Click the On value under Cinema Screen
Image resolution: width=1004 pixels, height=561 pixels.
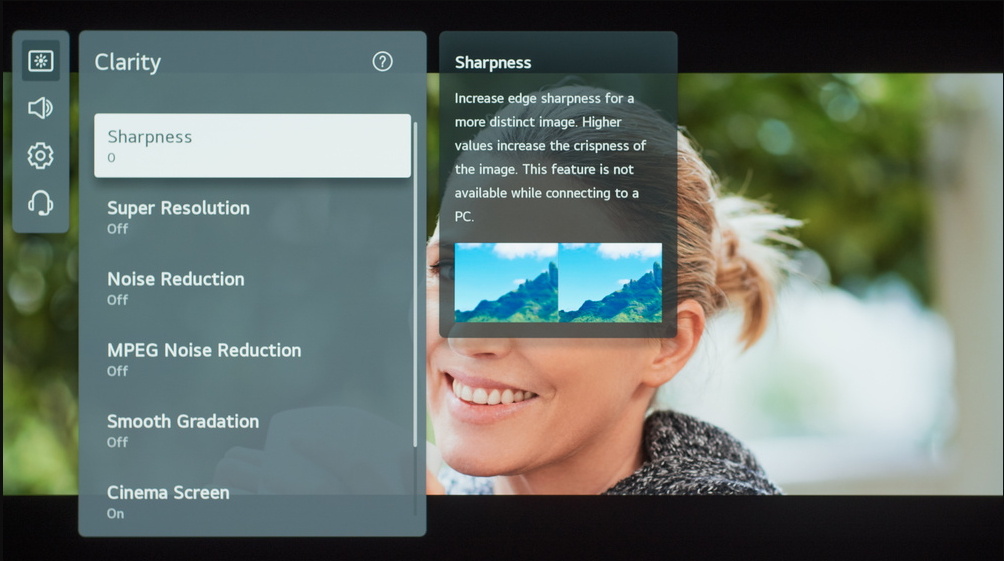pos(115,514)
